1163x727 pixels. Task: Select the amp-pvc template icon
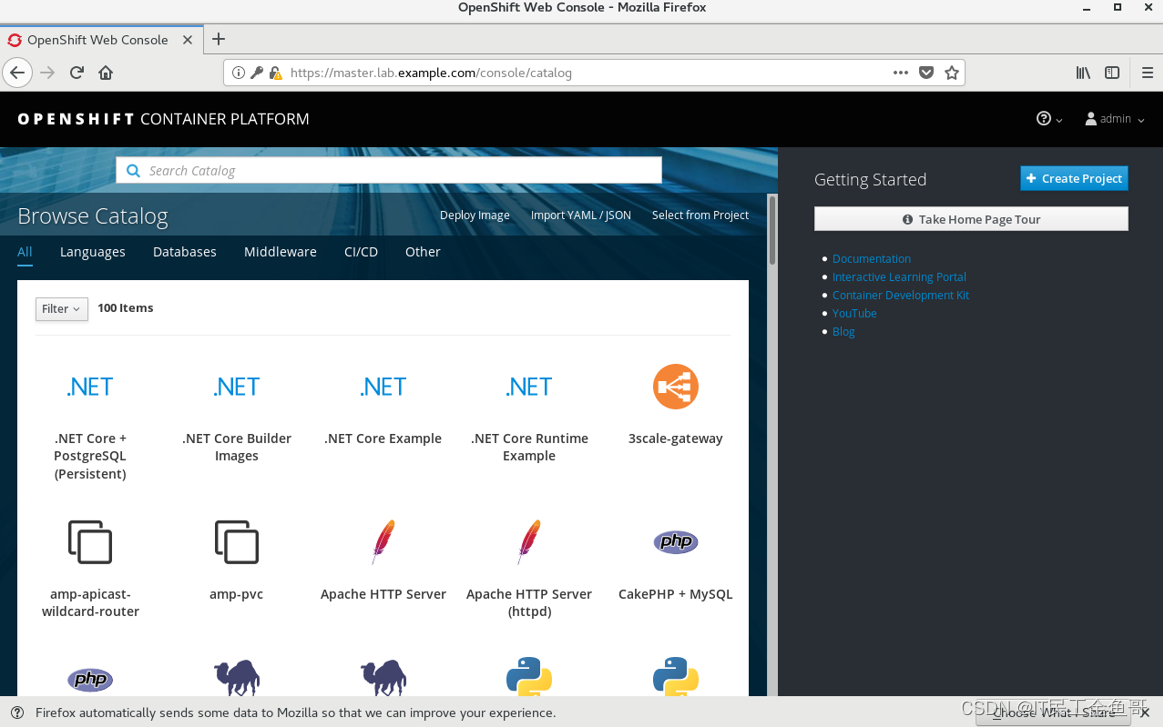click(237, 542)
